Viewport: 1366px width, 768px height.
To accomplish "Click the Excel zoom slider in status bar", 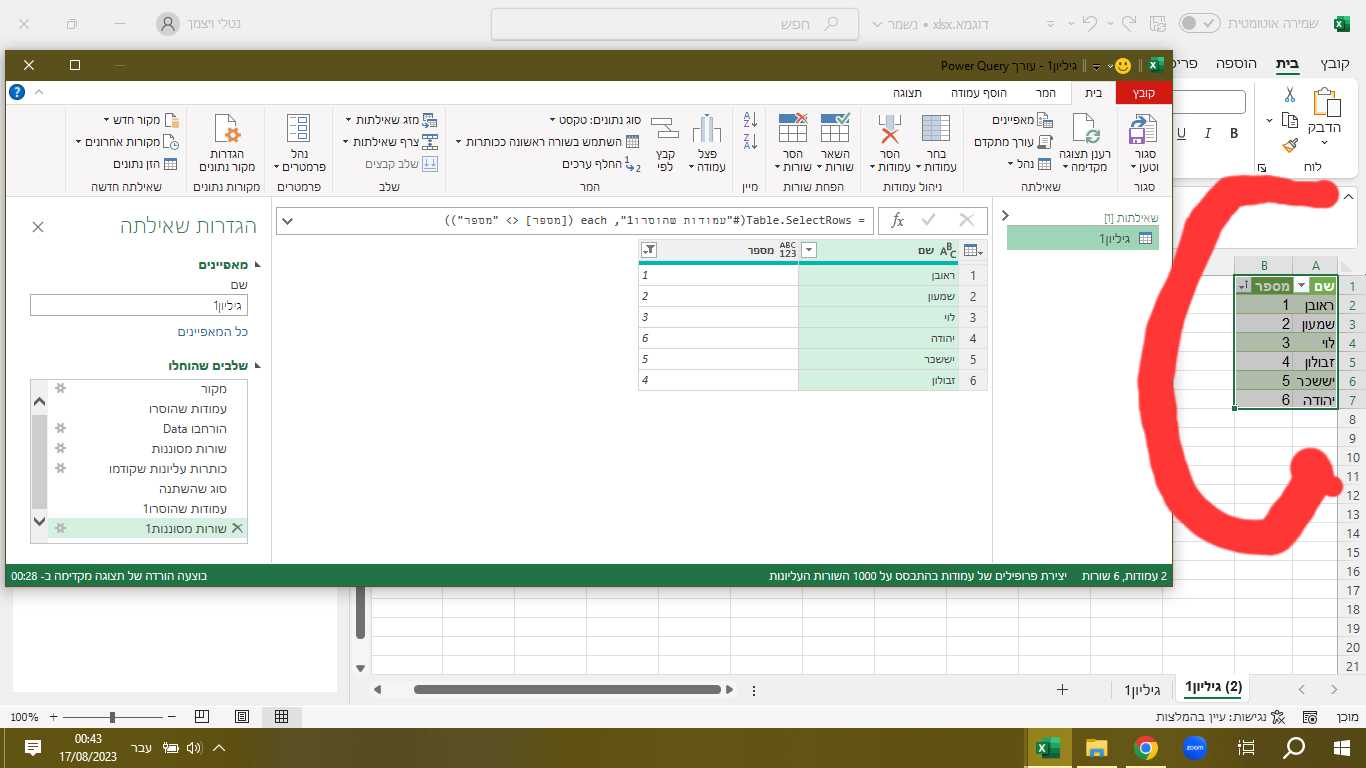I will pyautogui.click(x=112, y=717).
